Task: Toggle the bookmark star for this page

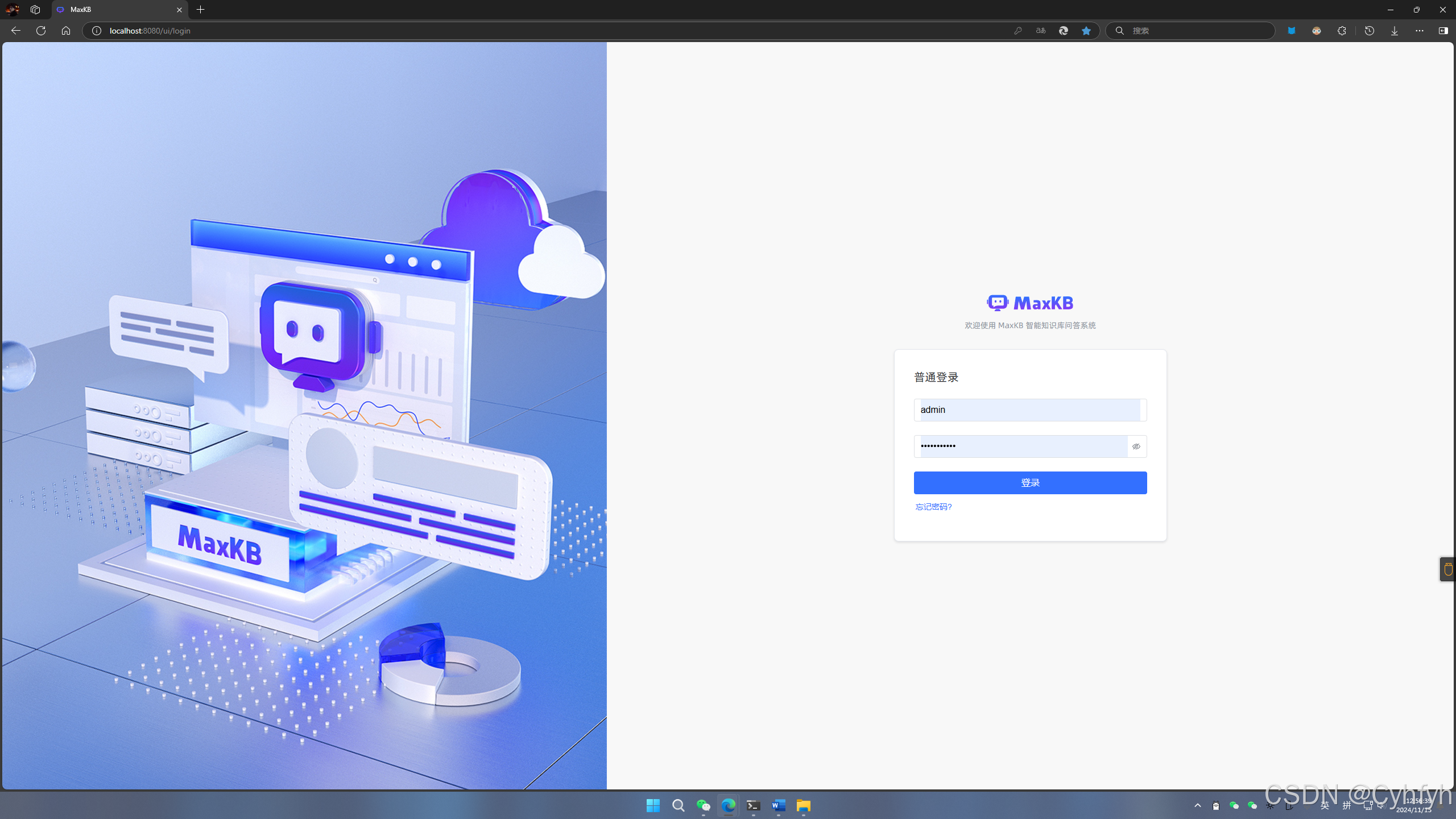Action: point(1086,31)
